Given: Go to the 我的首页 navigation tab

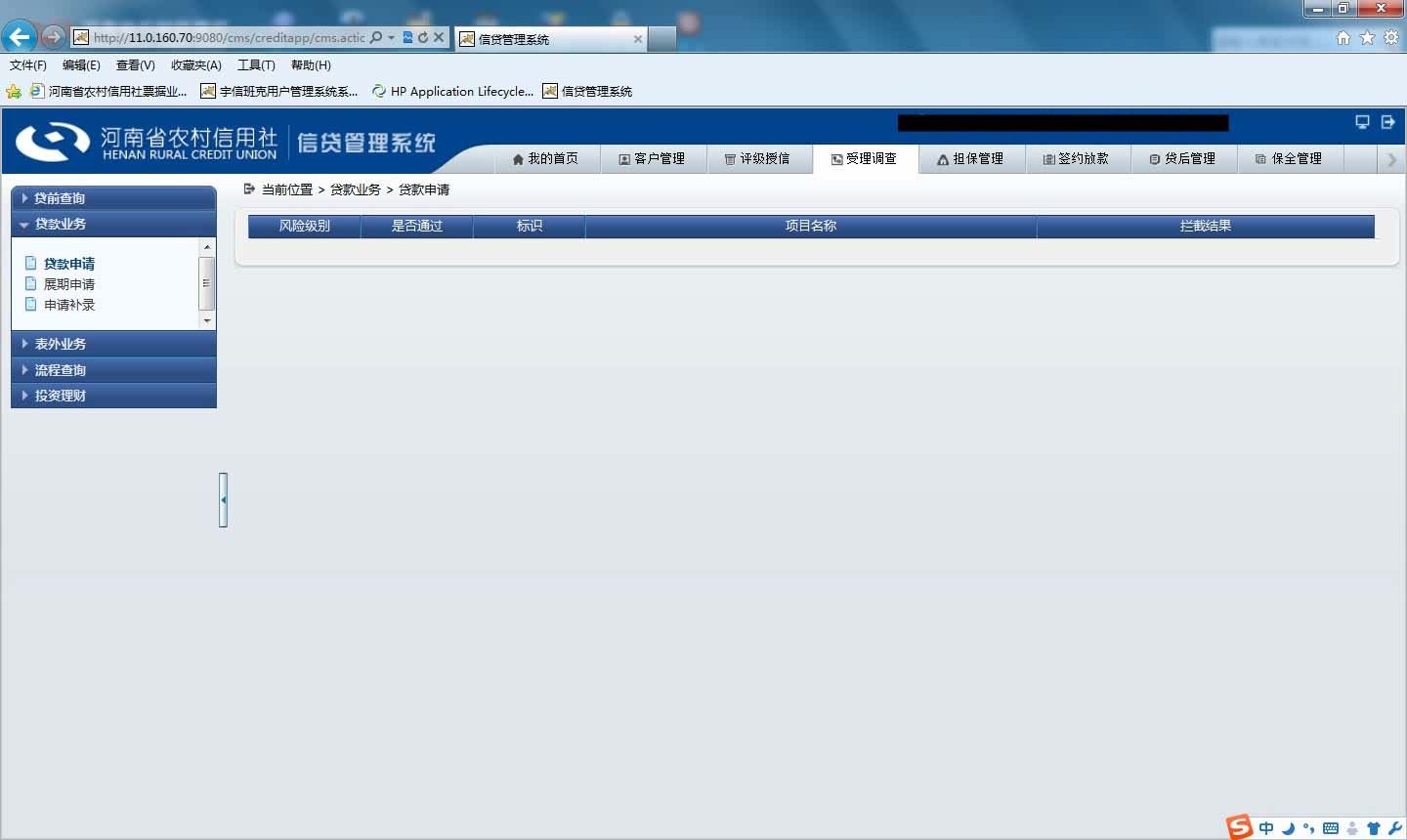Looking at the screenshot, I should coord(545,158).
